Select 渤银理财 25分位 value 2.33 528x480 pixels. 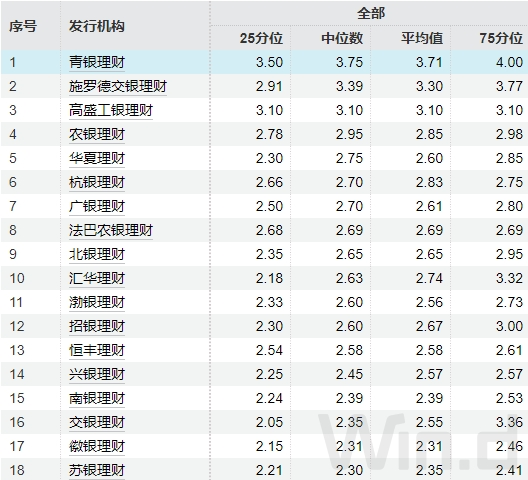pos(269,302)
